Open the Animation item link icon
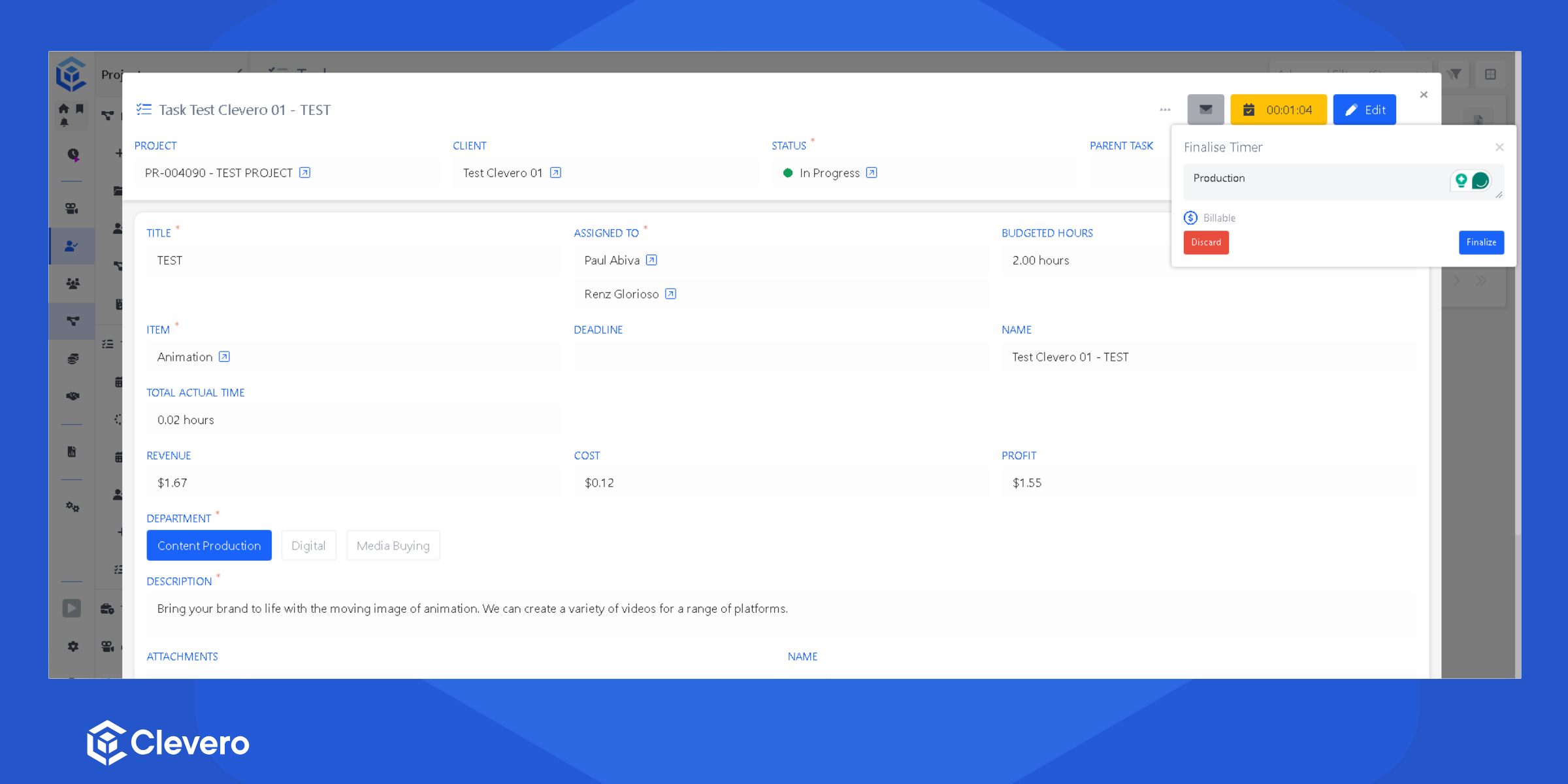The image size is (1568, 784). pos(224,357)
